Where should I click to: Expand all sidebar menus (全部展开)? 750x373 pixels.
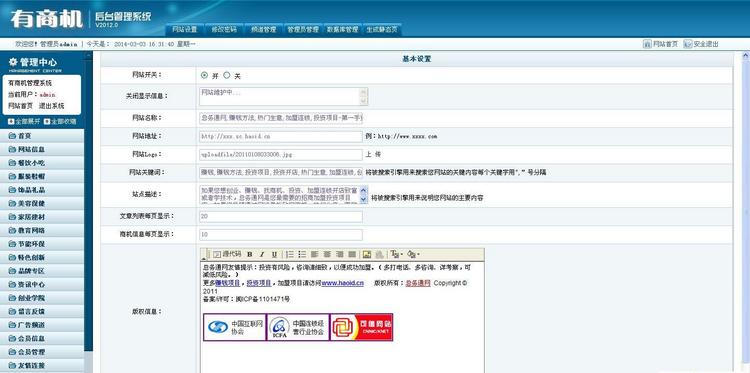pyautogui.click(x=24, y=121)
